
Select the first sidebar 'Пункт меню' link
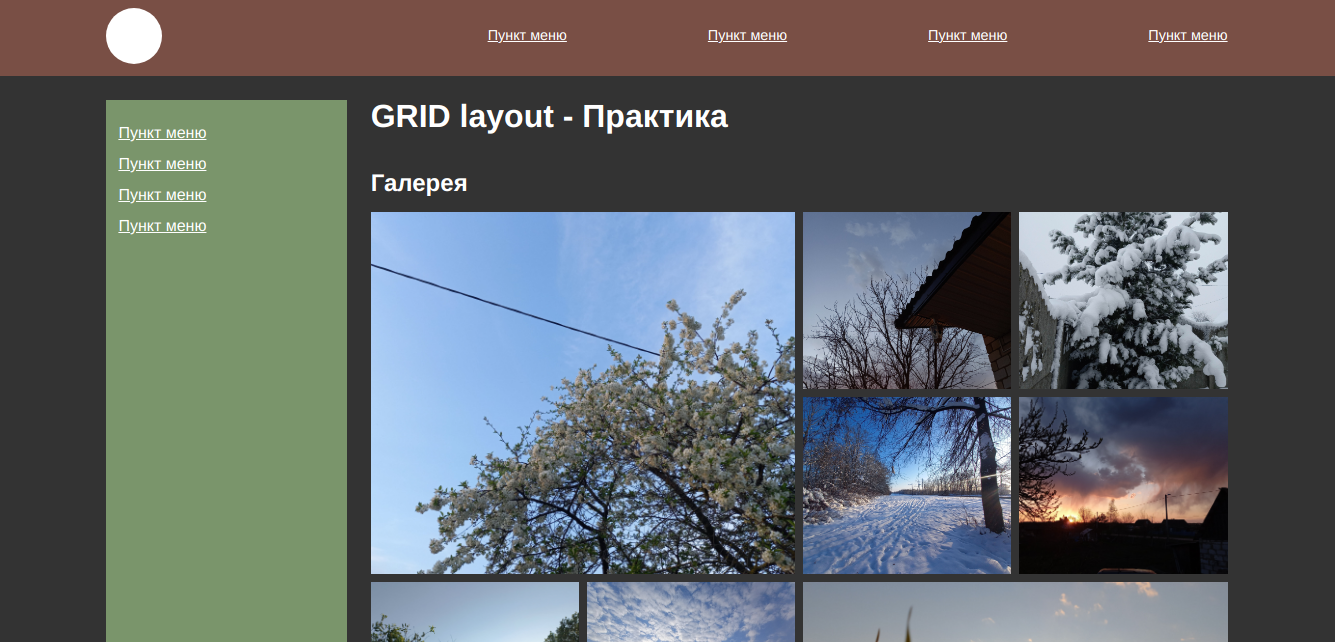[x=162, y=133]
